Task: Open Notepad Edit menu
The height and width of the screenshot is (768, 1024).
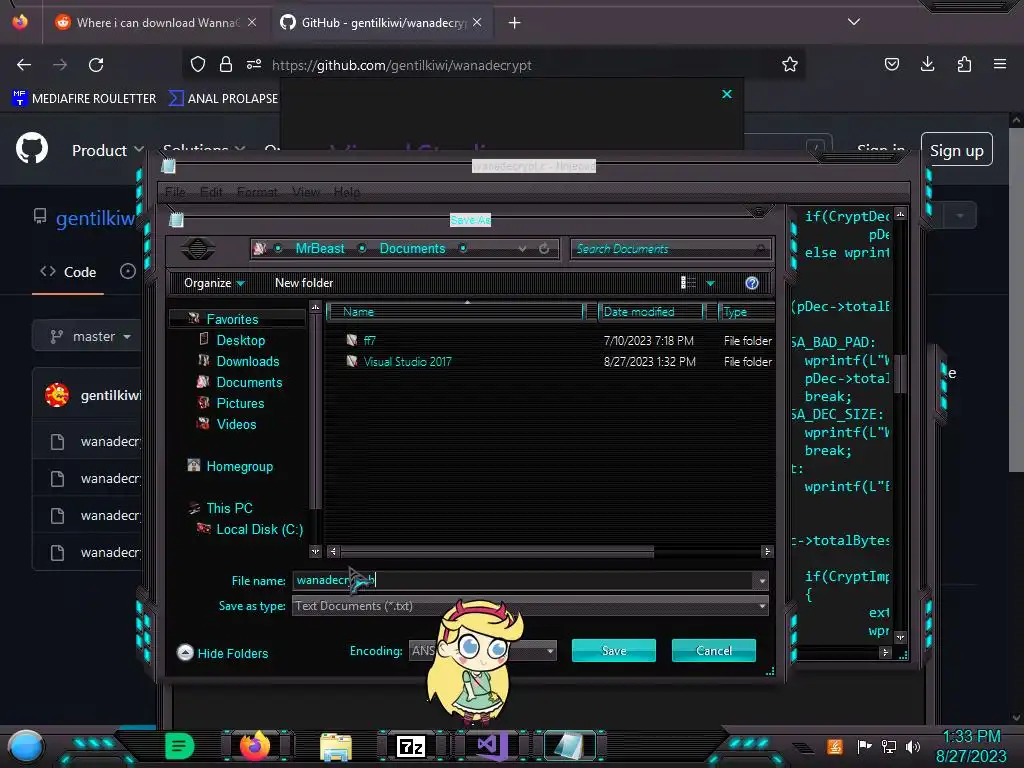Action: pyautogui.click(x=211, y=192)
